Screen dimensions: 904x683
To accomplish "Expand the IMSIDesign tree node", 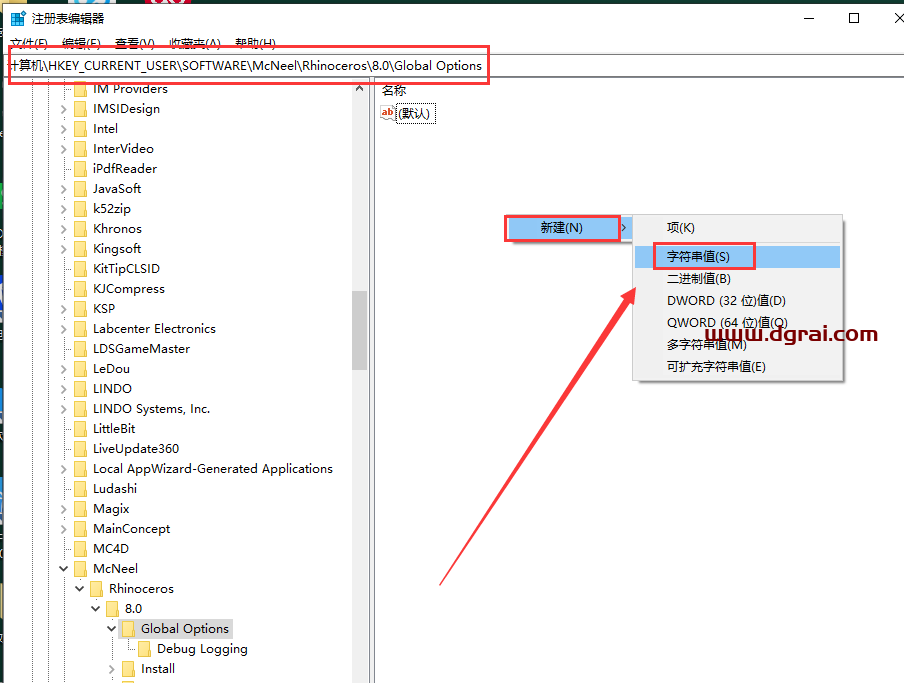I will pos(64,109).
